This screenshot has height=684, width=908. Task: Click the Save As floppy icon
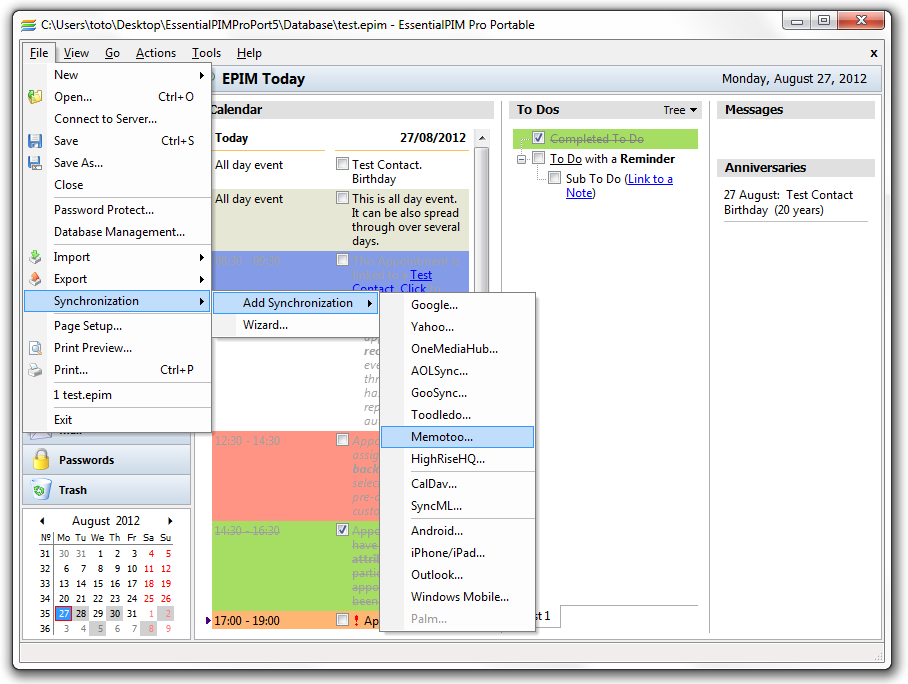35,163
